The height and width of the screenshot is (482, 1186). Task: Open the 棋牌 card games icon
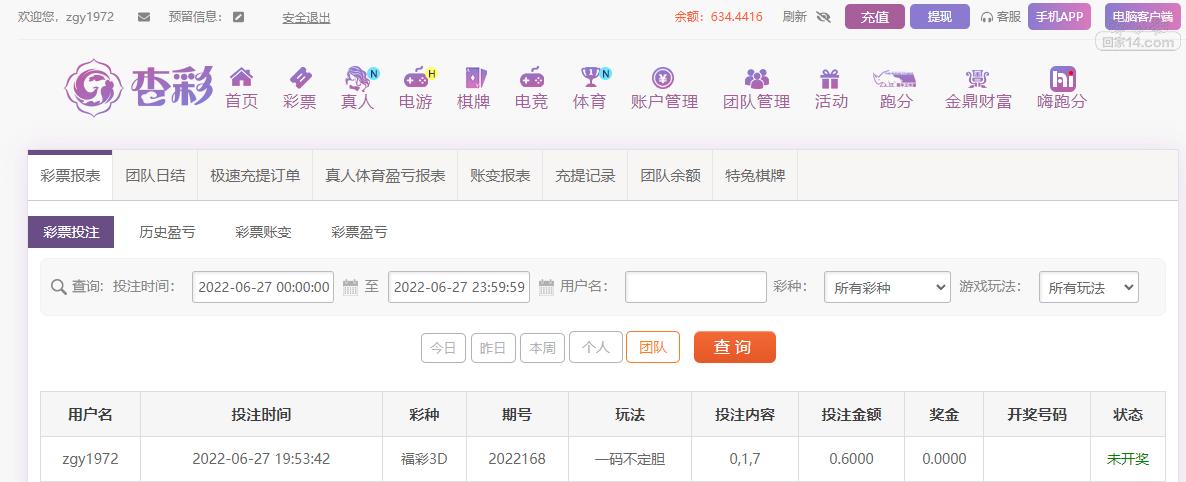click(x=473, y=78)
